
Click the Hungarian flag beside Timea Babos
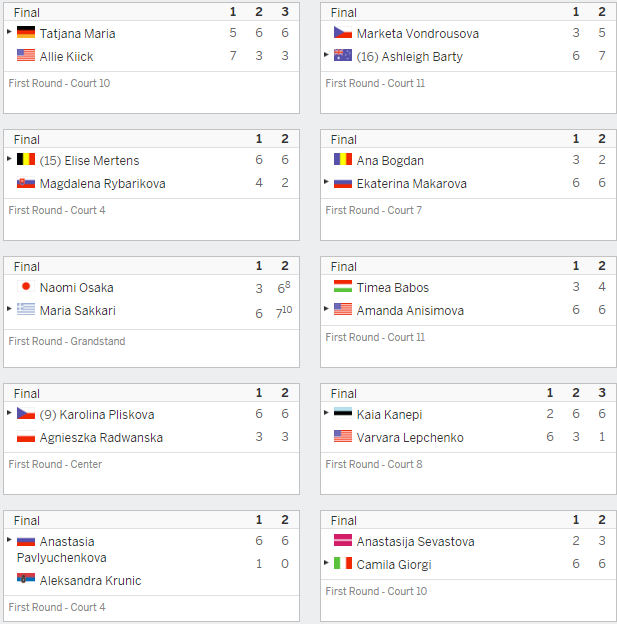[343, 286]
